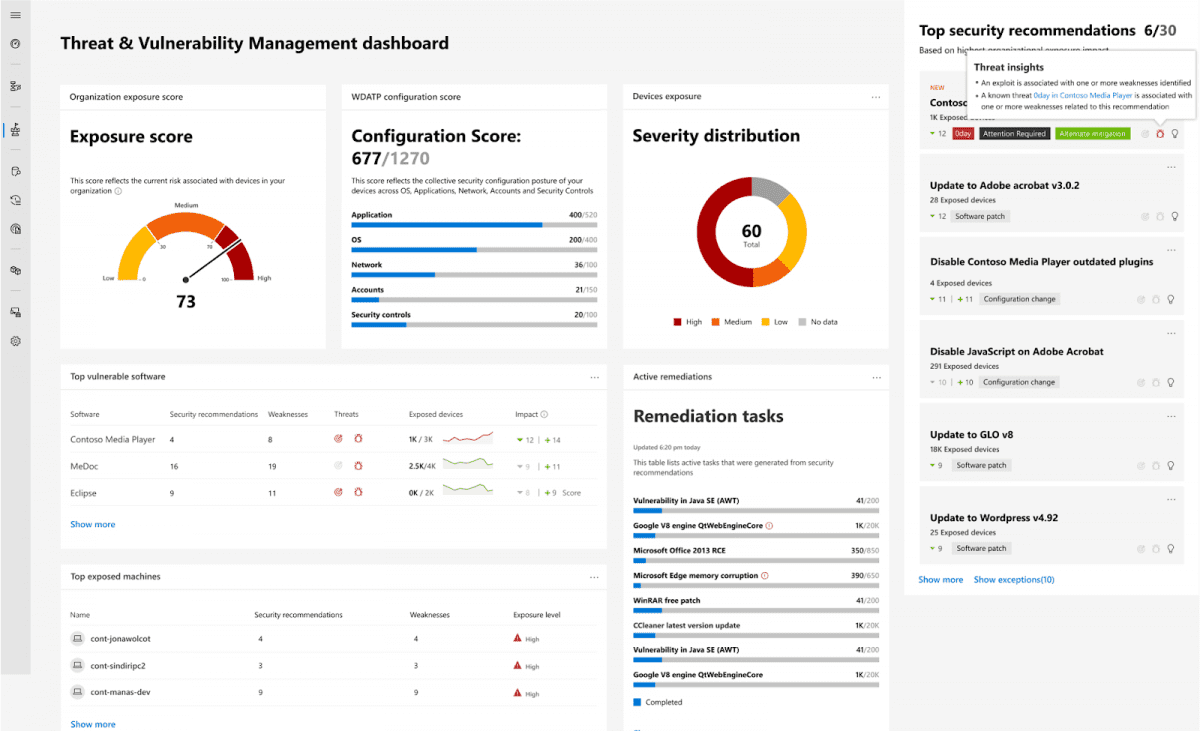Click the Security controls score progress bar

point(474,324)
